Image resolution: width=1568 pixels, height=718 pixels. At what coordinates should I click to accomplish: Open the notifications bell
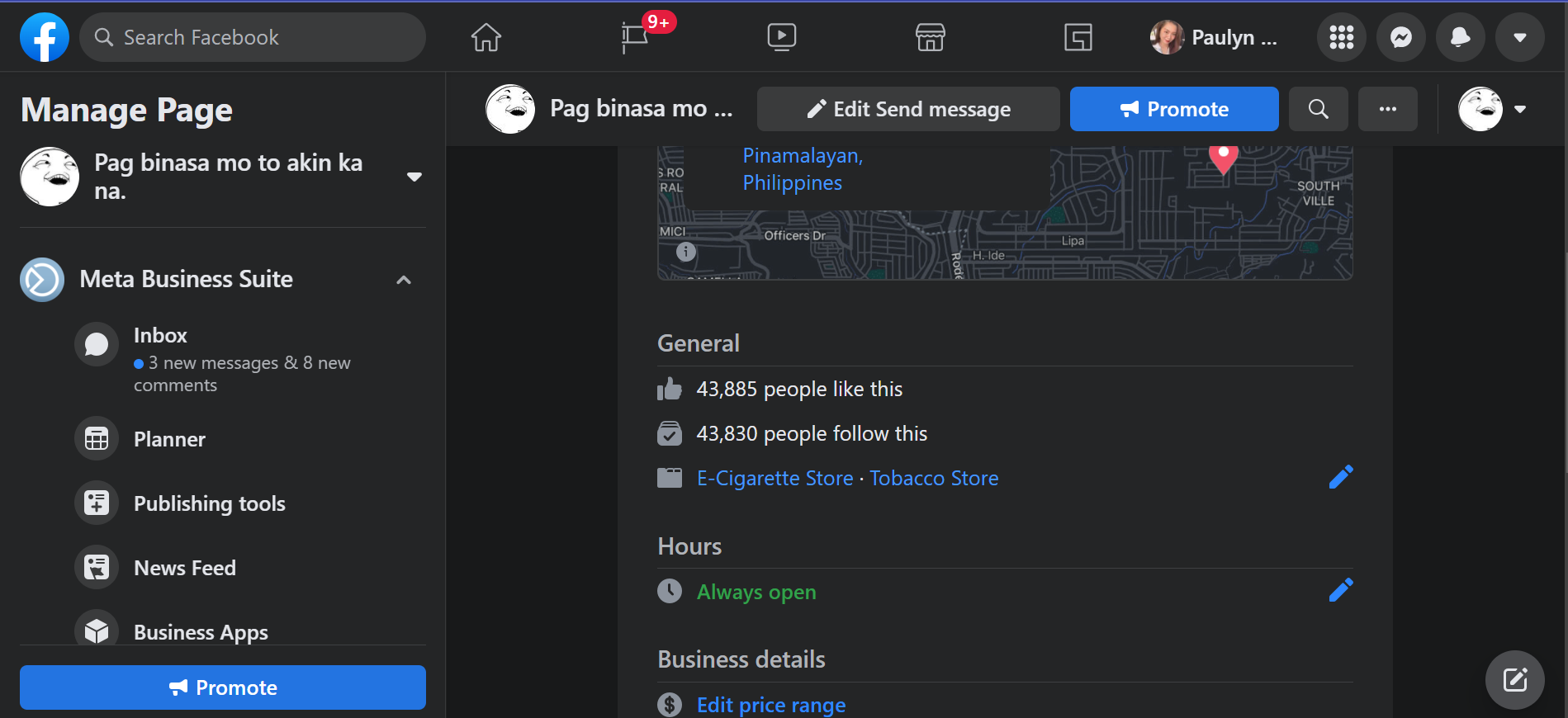tap(1460, 37)
